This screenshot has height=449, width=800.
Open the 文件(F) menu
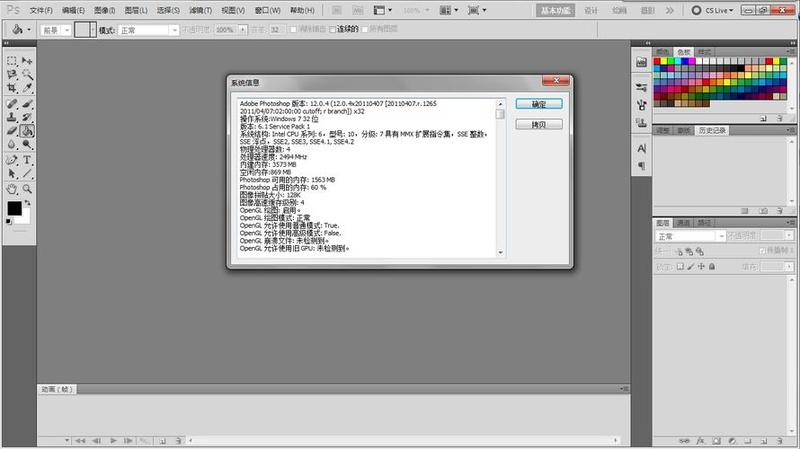pos(41,10)
